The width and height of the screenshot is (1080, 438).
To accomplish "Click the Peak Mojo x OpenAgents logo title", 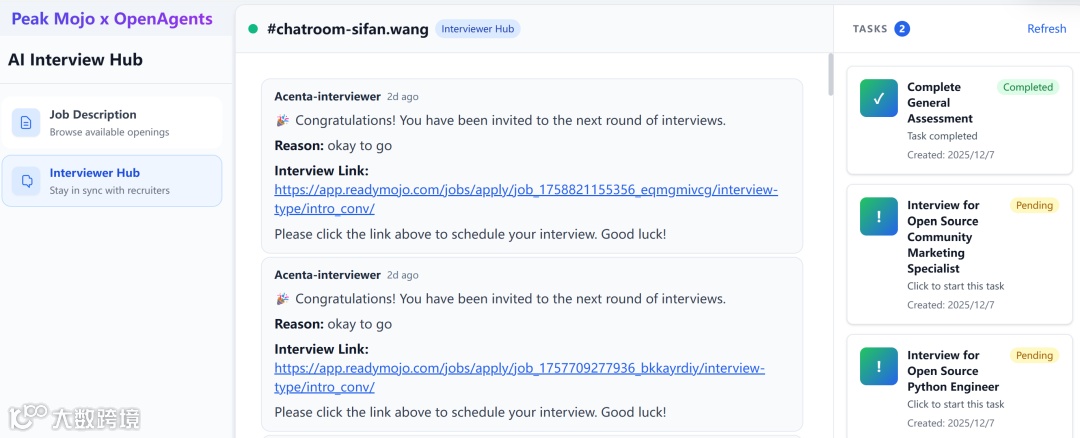I will [x=112, y=19].
